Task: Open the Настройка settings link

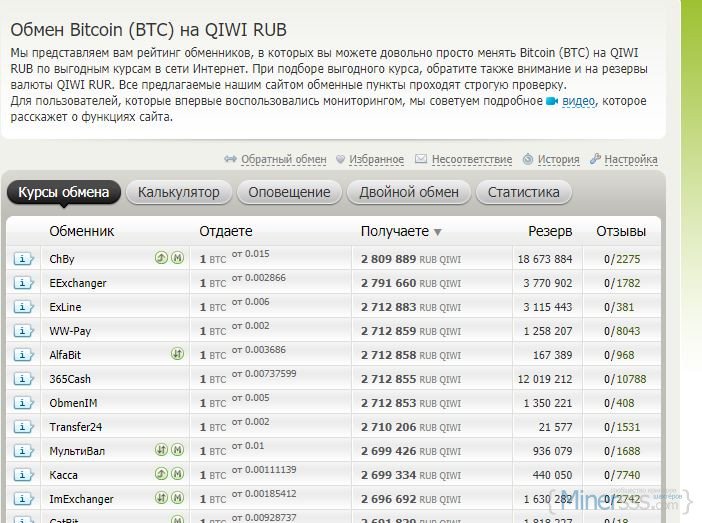Action: coord(630,159)
